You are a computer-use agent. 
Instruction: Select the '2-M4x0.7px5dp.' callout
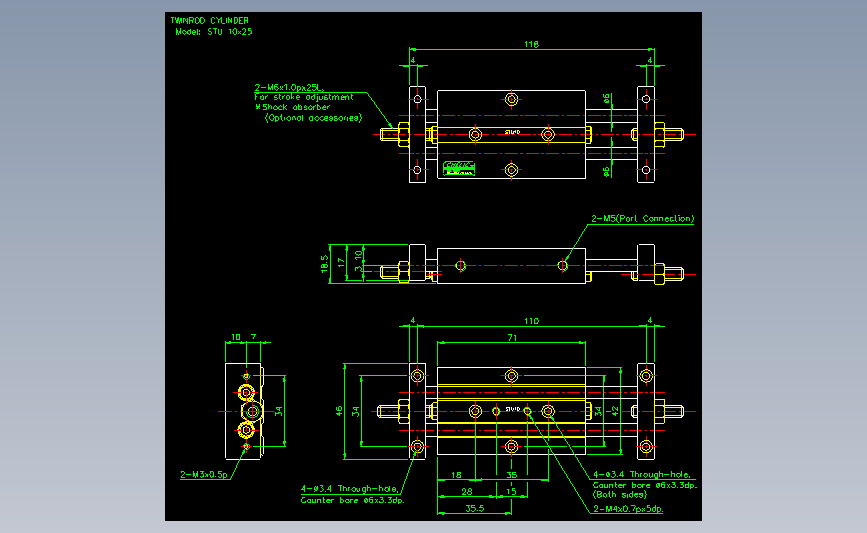(628, 509)
